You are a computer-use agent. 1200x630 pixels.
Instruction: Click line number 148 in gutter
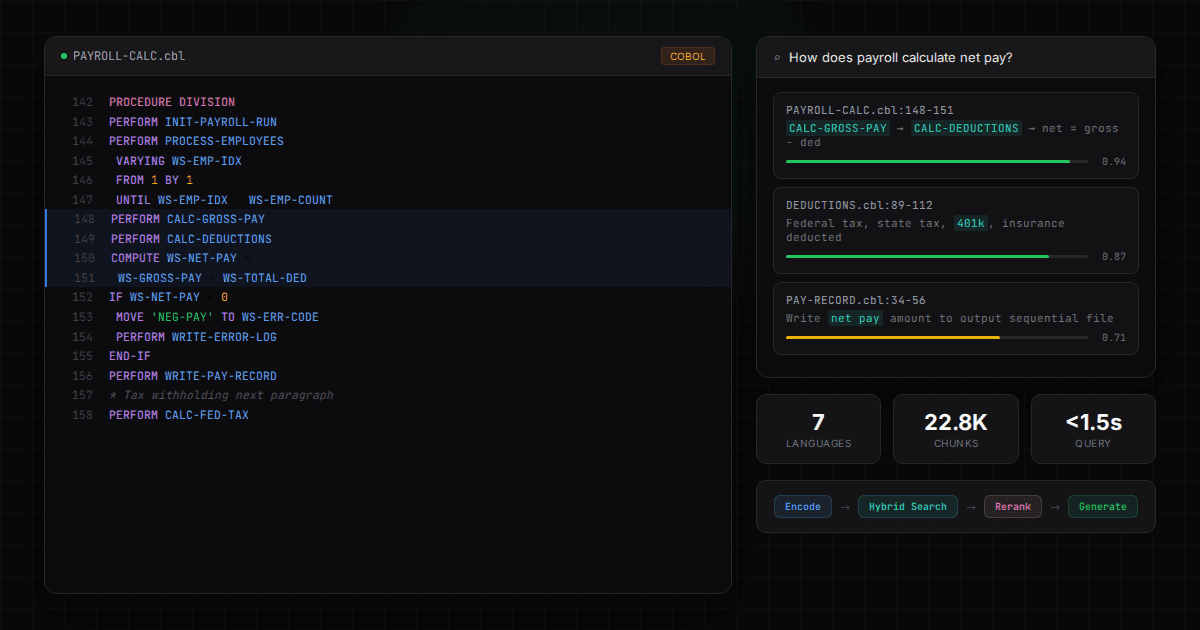[85, 219]
